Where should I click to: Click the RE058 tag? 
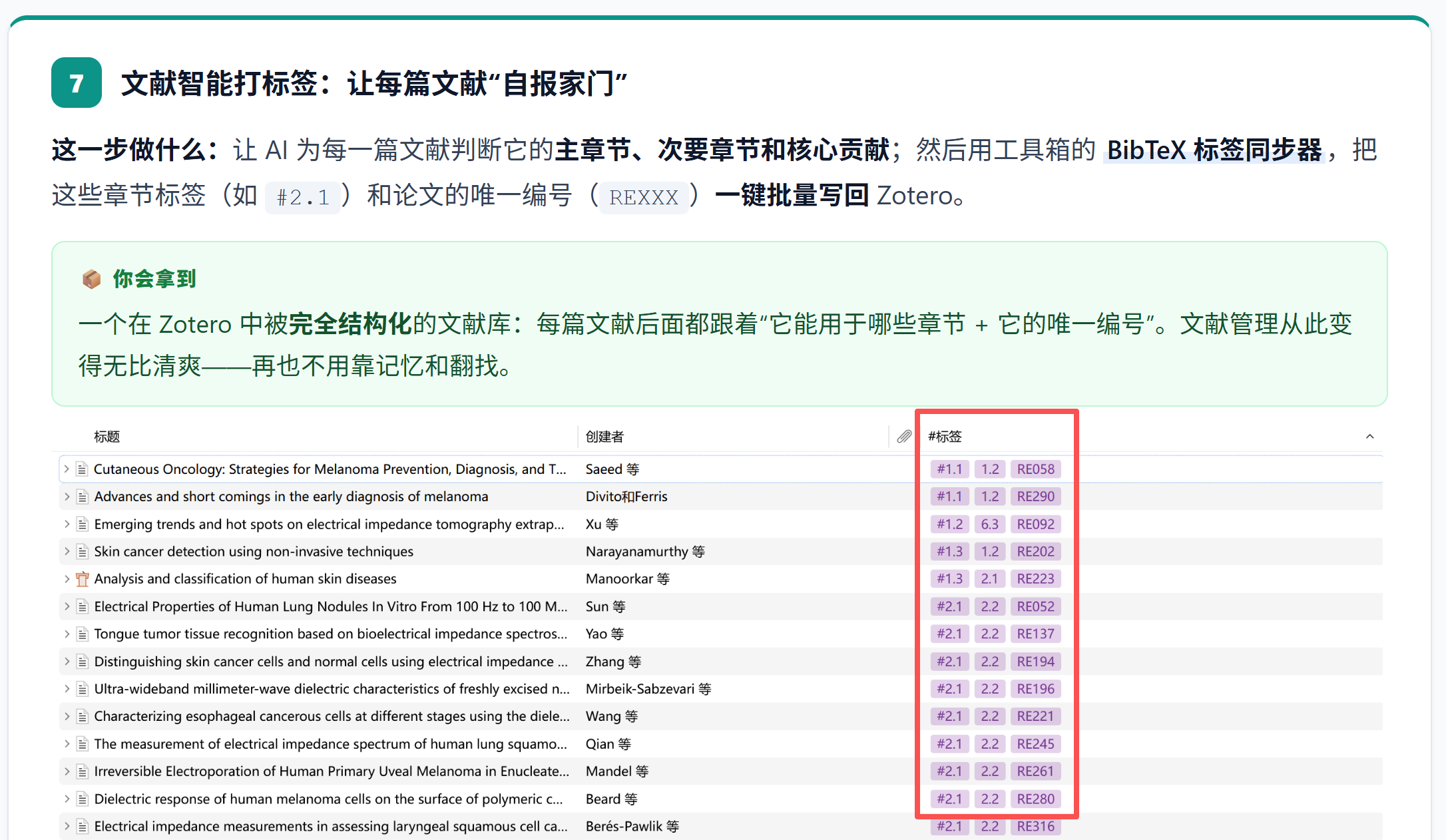(x=1035, y=469)
